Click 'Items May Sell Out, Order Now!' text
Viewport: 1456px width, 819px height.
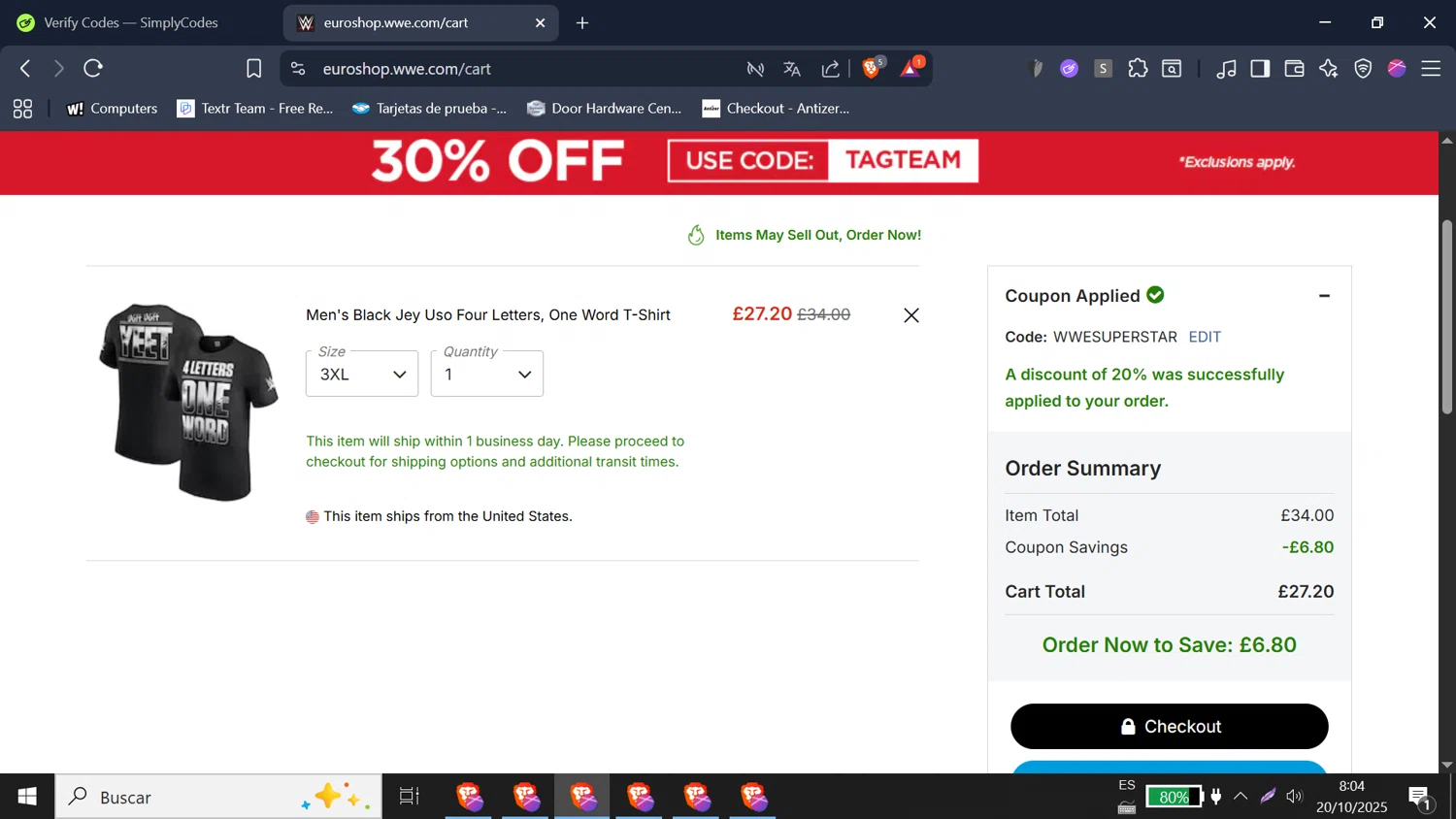[x=818, y=235]
